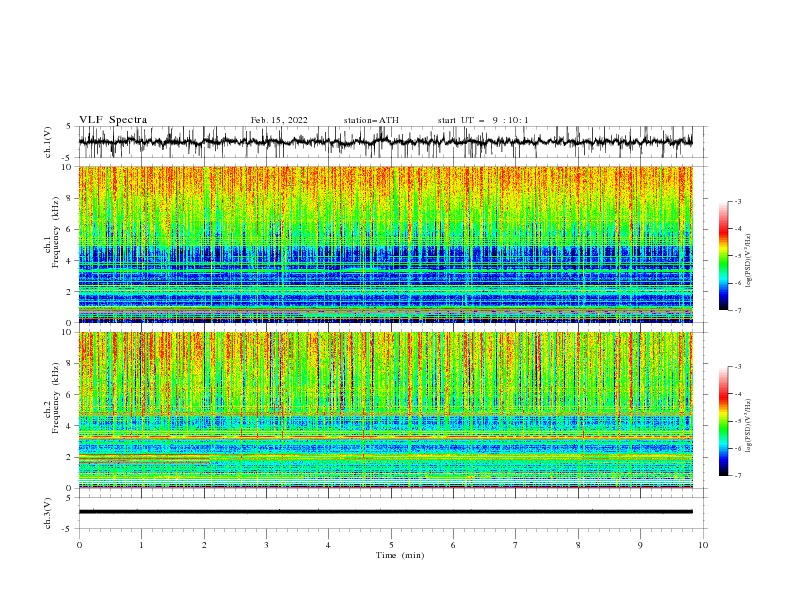Click the "start UT = 9 :10: 1" text
This screenshot has width=792, height=612.
483,120
